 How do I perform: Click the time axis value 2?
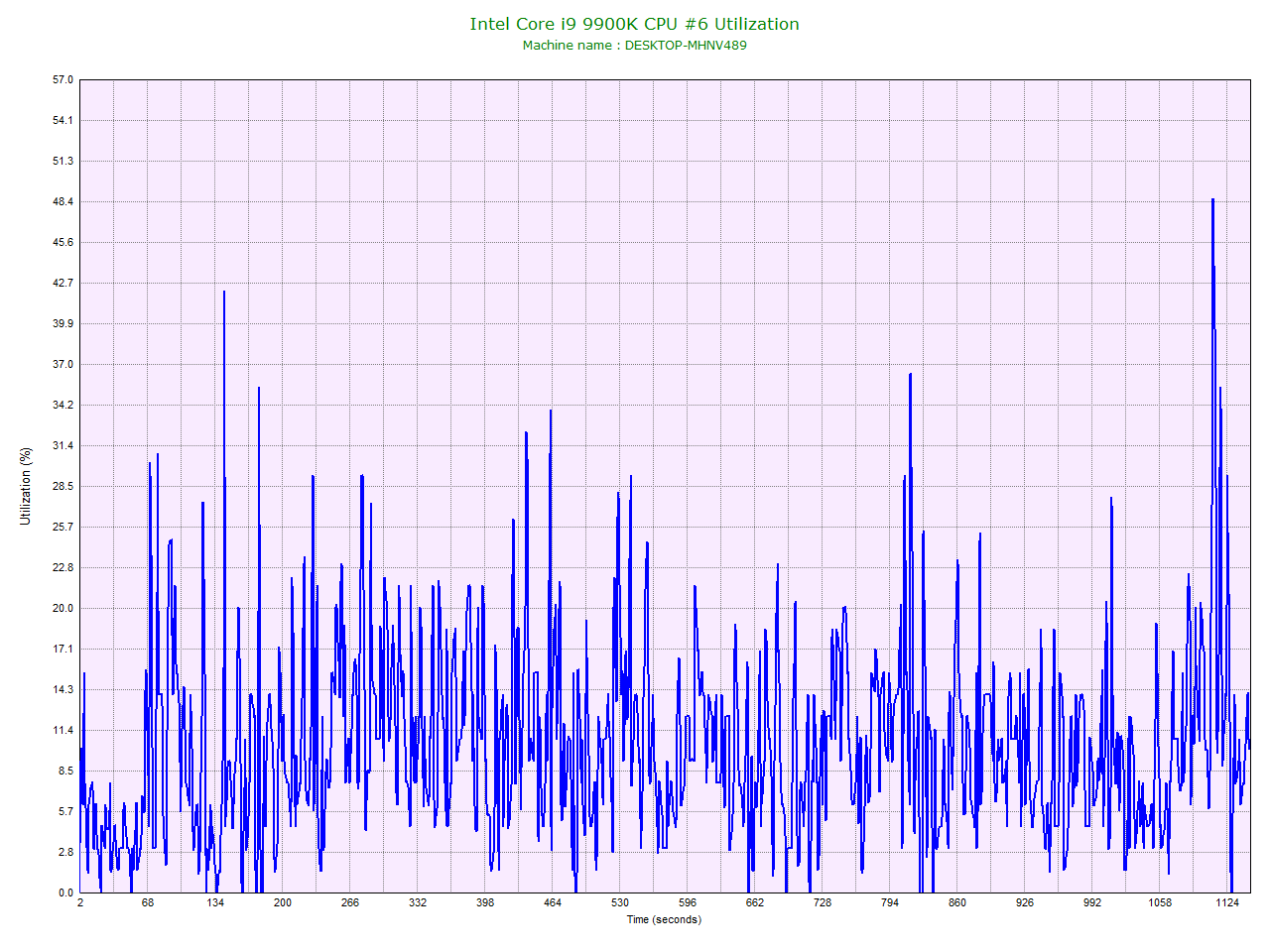coord(80,902)
